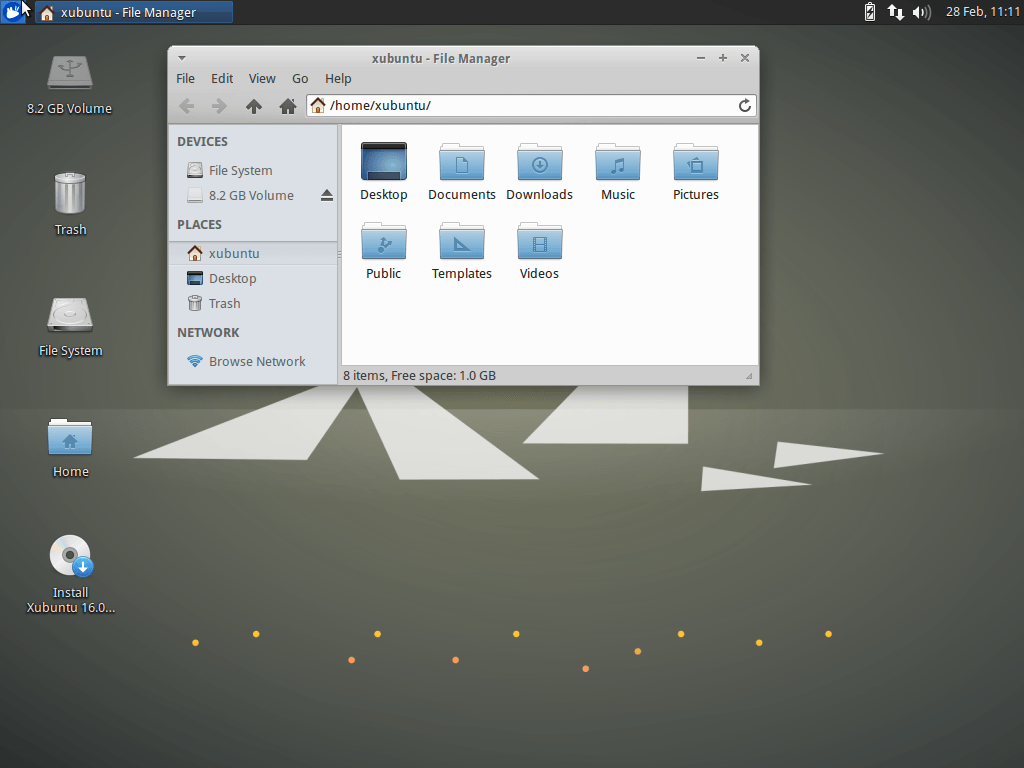Click the clock showing 28 Feb, 11:11
This screenshot has width=1024, height=768.
pyautogui.click(x=983, y=12)
